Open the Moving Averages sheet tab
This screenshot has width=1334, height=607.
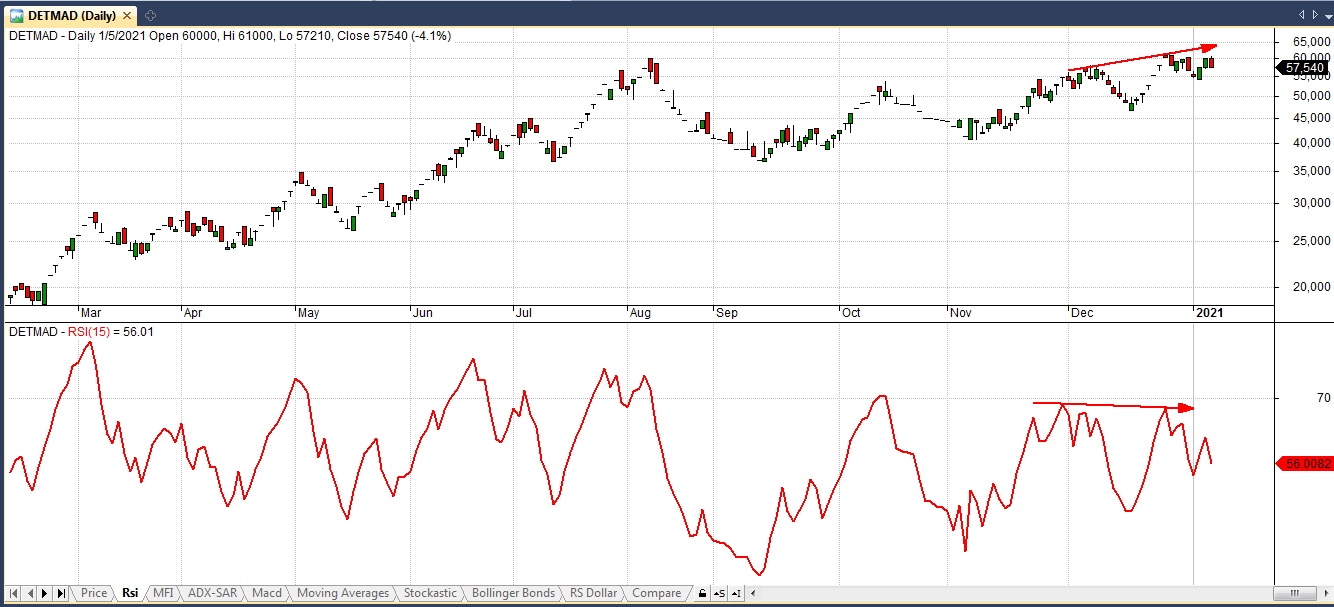pos(343,593)
